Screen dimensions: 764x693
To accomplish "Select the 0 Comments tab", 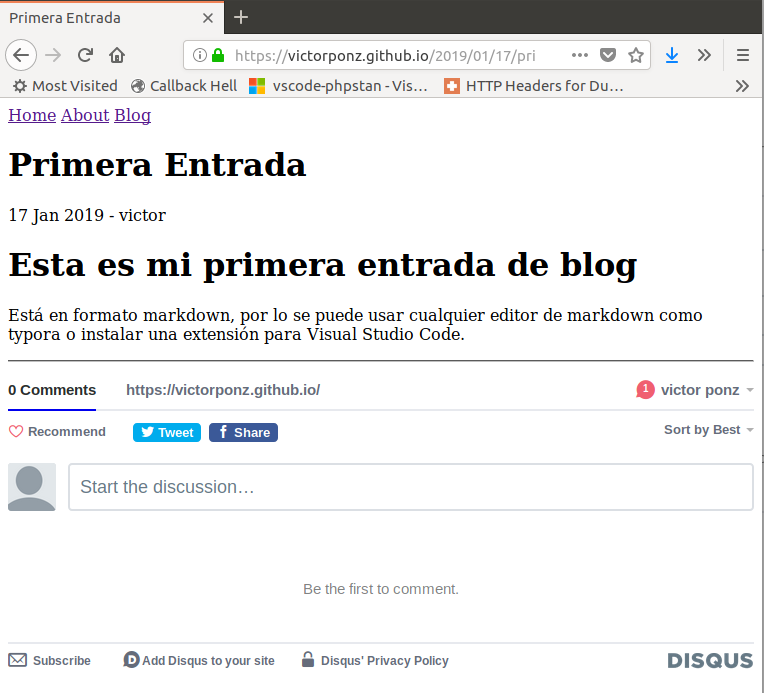I will (52, 390).
